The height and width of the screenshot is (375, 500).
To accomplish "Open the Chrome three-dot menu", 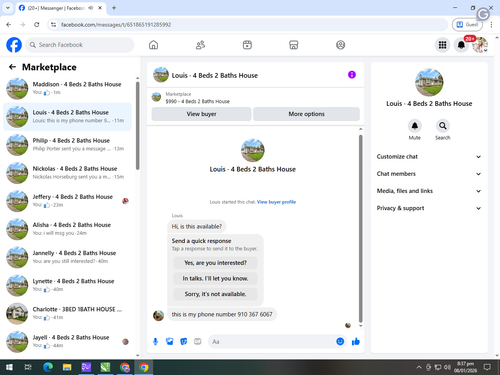I will click(x=491, y=24).
